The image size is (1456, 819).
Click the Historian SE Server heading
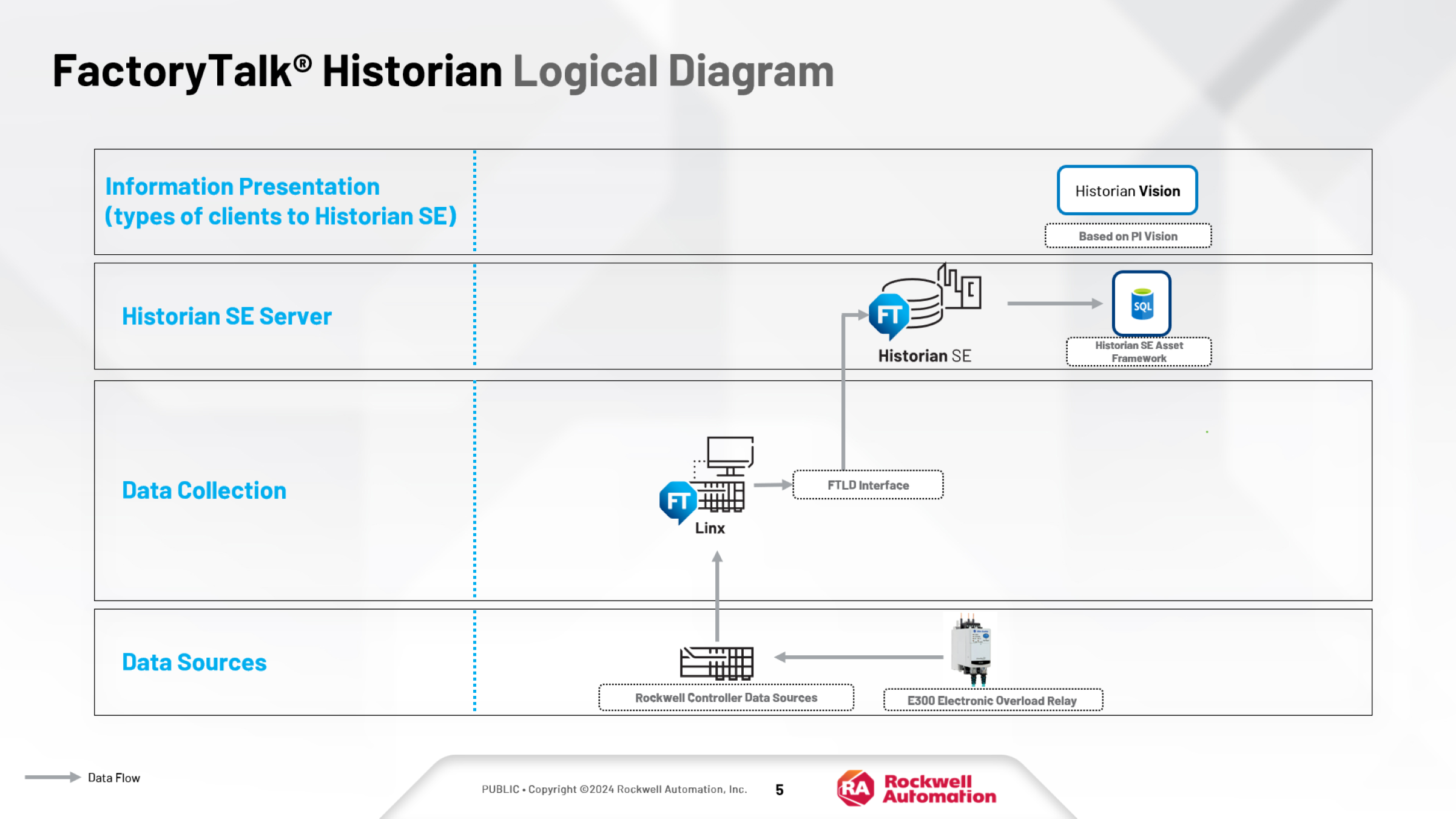coord(227,317)
